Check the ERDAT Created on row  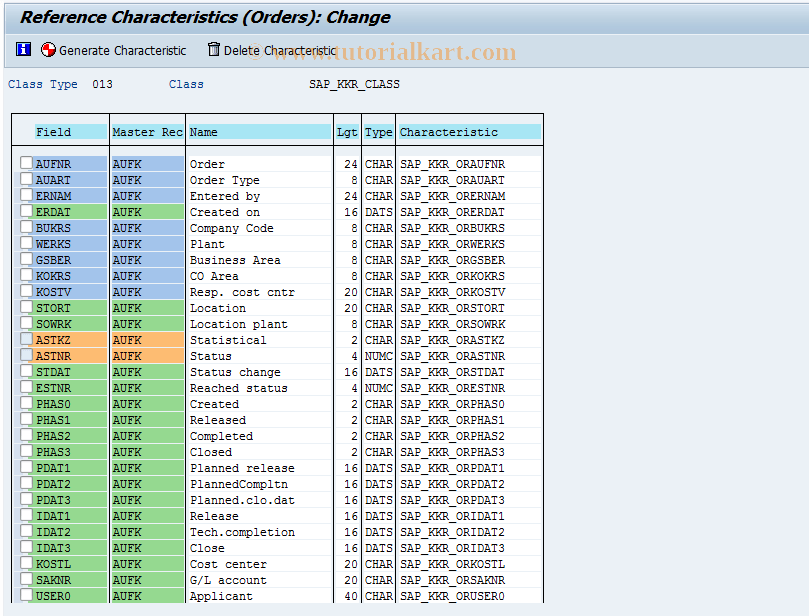pyautogui.click(x=26, y=212)
